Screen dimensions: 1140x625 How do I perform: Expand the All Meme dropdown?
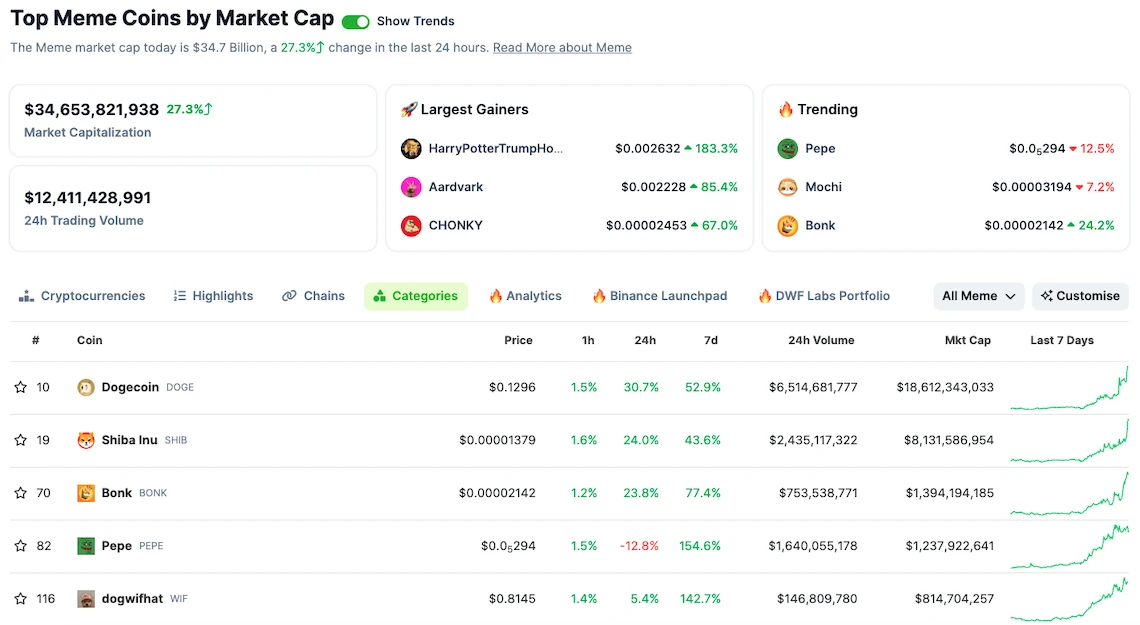979,297
